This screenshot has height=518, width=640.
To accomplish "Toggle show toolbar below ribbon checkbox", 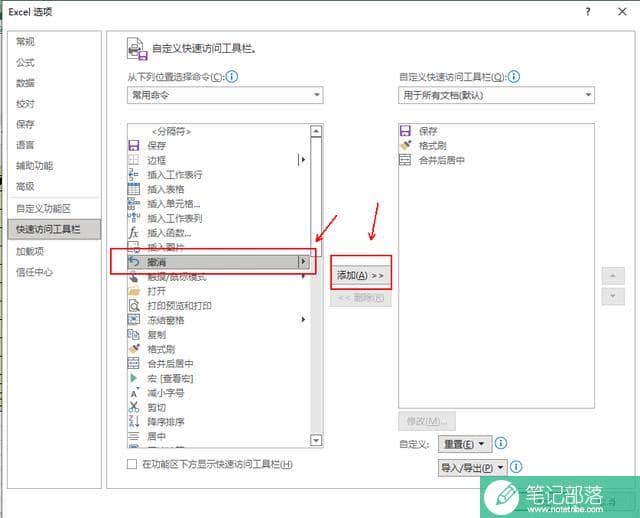I will click(132, 464).
